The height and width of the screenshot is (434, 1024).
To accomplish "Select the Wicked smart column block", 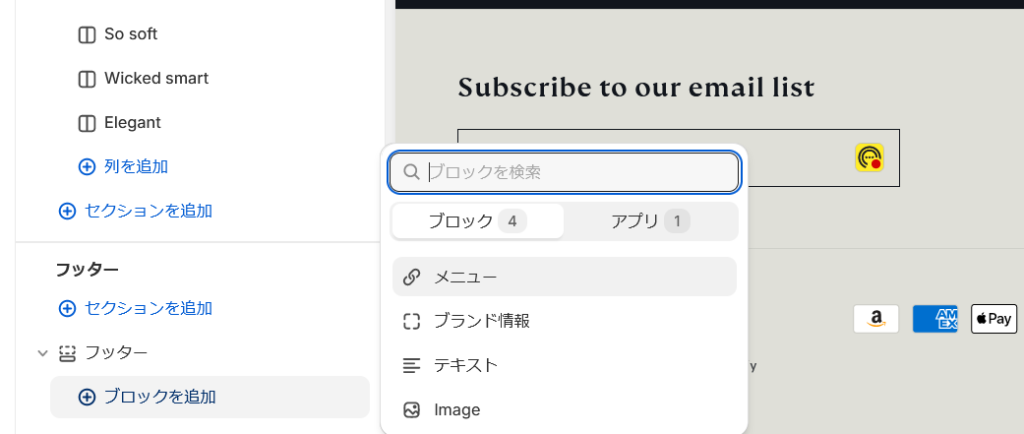I will 156,78.
